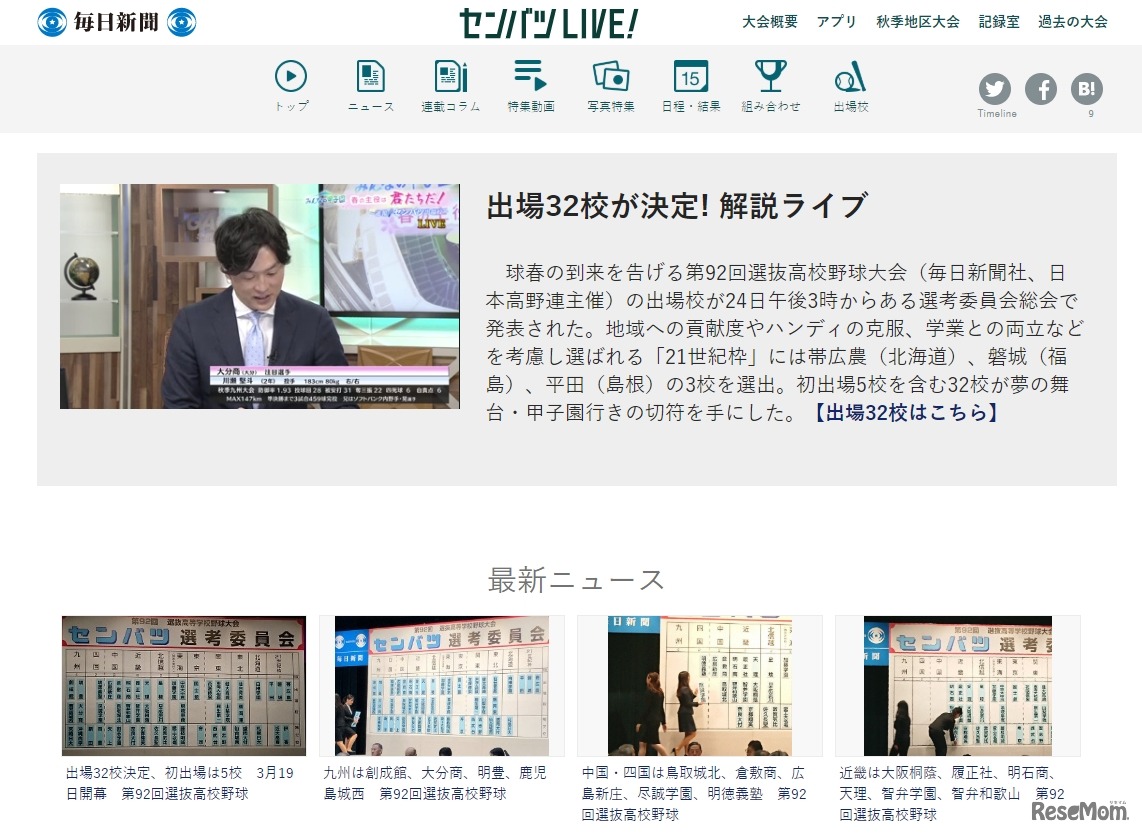This screenshot has height=834, width=1142.
Task: Click the Facebook share icon
Action: pos(1041,89)
